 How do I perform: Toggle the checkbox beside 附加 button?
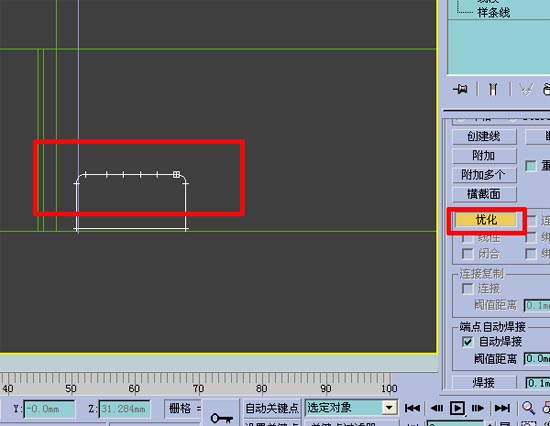pos(531,166)
